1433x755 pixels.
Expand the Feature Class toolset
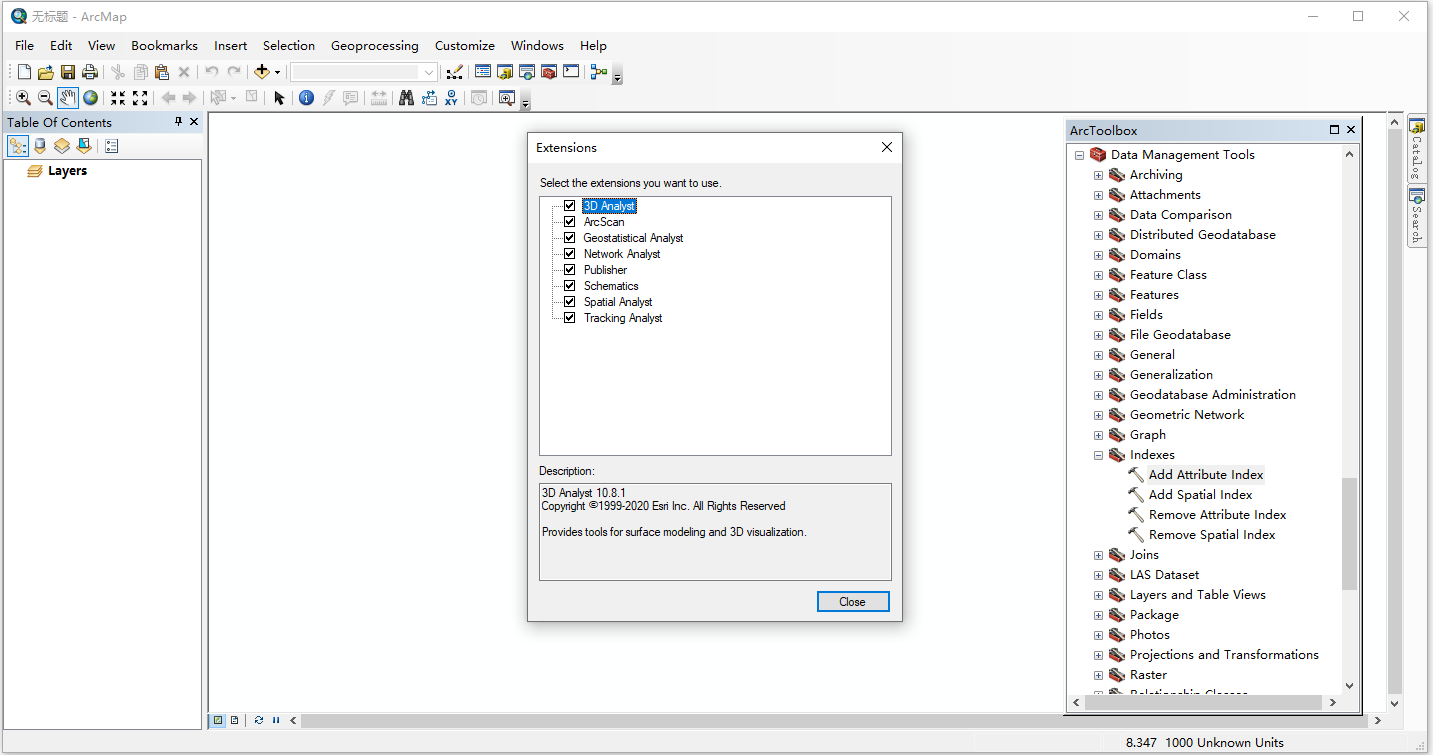pyautogui.click(x=1099, y=275)
